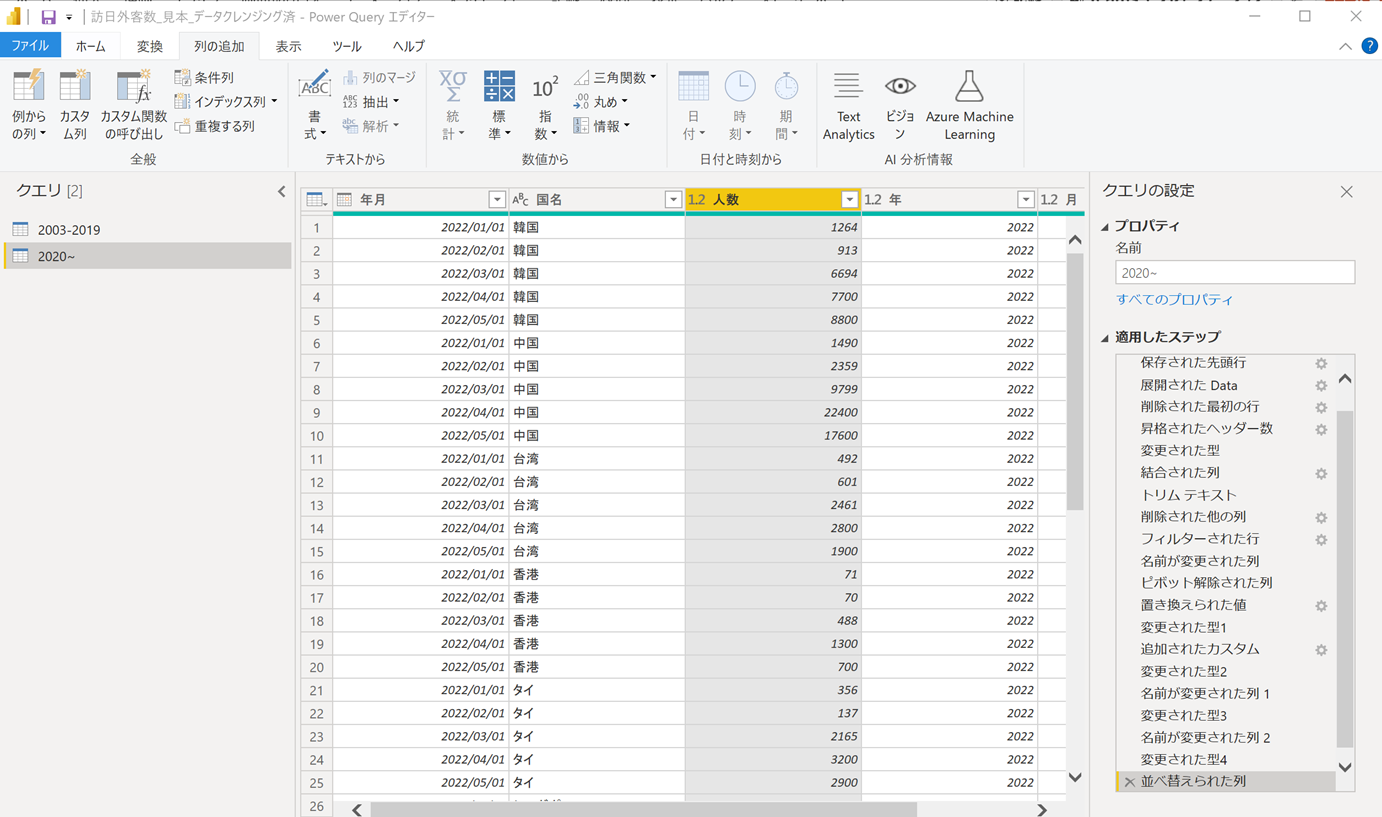Select row number 10 in the grid
This screenshot has height=817, width=1382.
(317, 436)
